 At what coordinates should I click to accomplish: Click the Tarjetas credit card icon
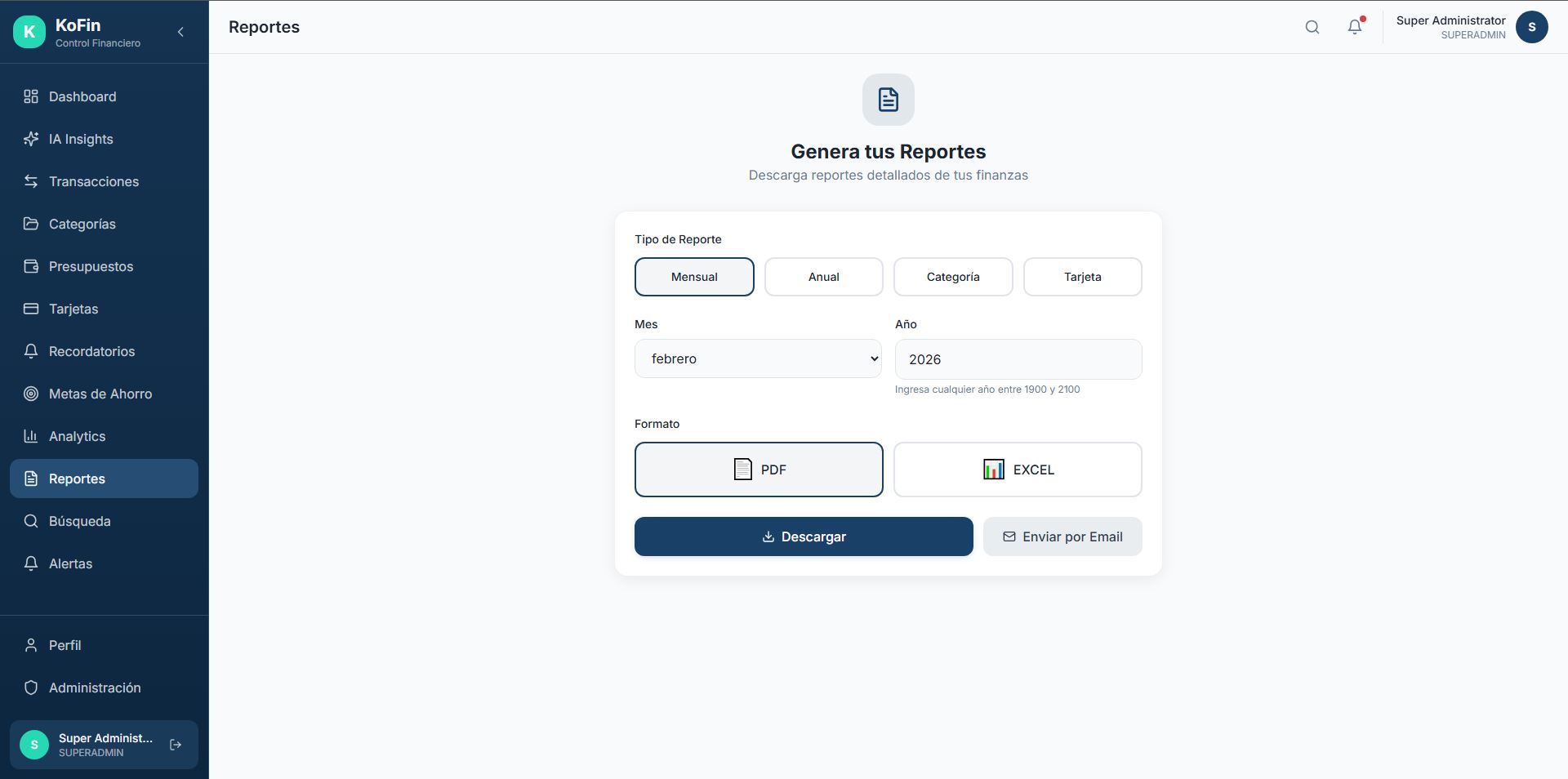pos(31,309)
